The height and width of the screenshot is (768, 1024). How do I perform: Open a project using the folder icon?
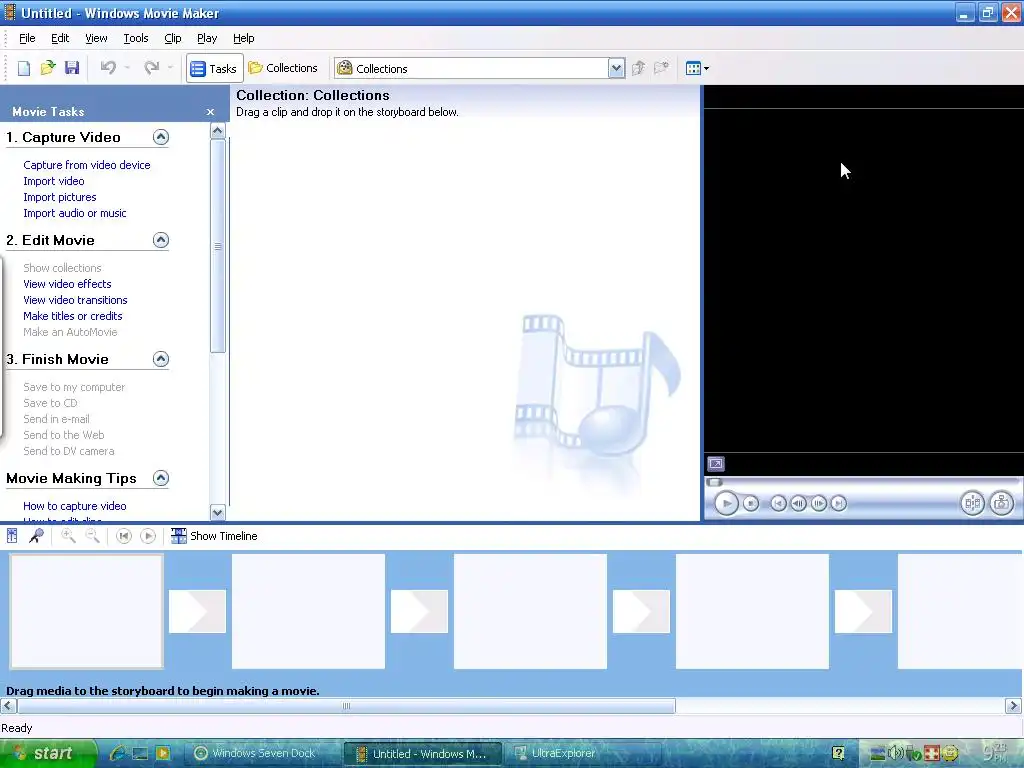tap(48, 68)
